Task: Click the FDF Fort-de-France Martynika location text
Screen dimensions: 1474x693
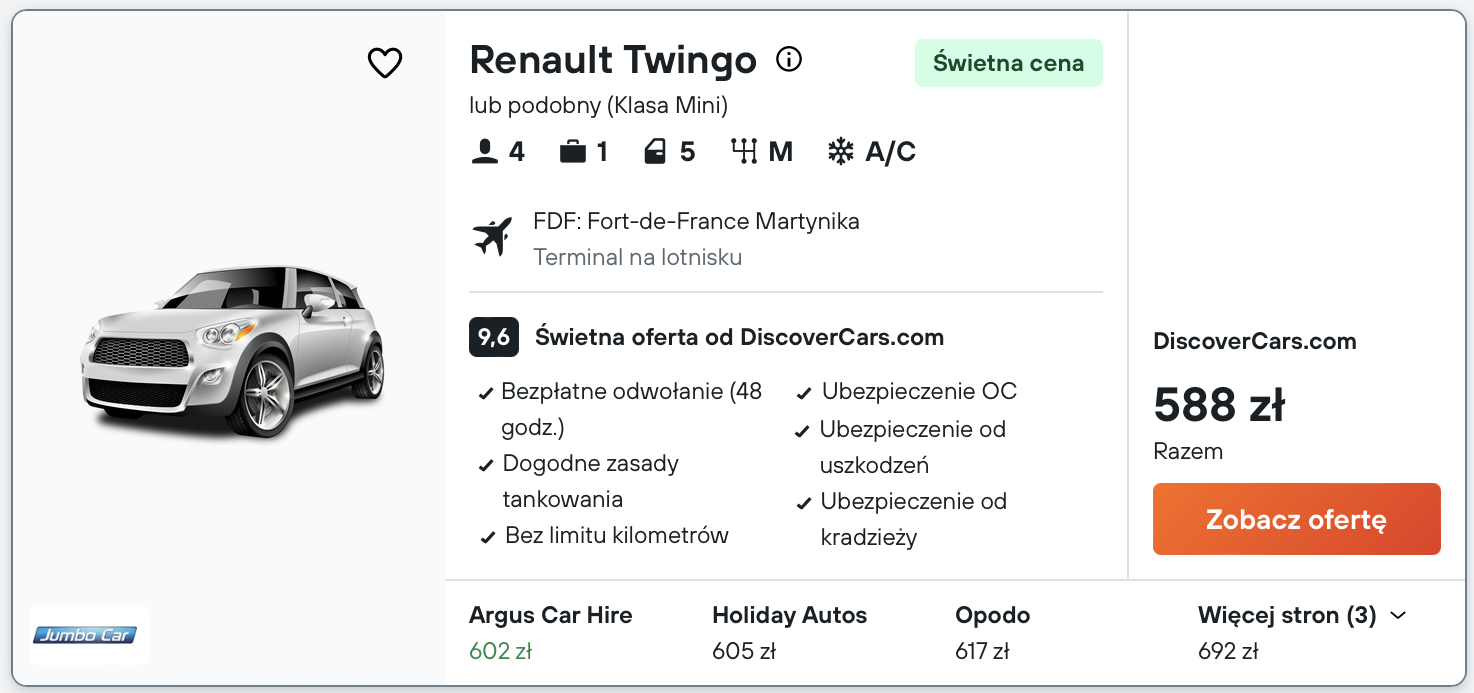Action: pyautogui.click(x=696, y=221)
